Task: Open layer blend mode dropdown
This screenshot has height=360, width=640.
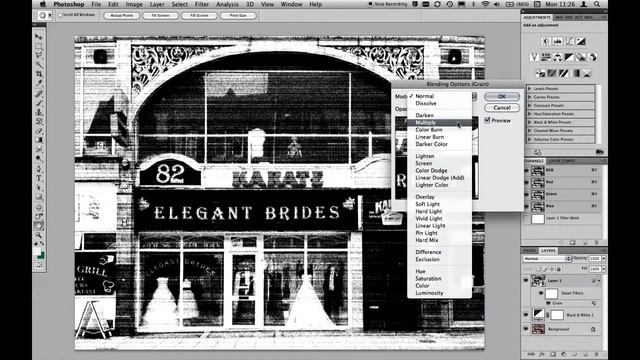Action: pyautogui.click(x=547, y=259)
